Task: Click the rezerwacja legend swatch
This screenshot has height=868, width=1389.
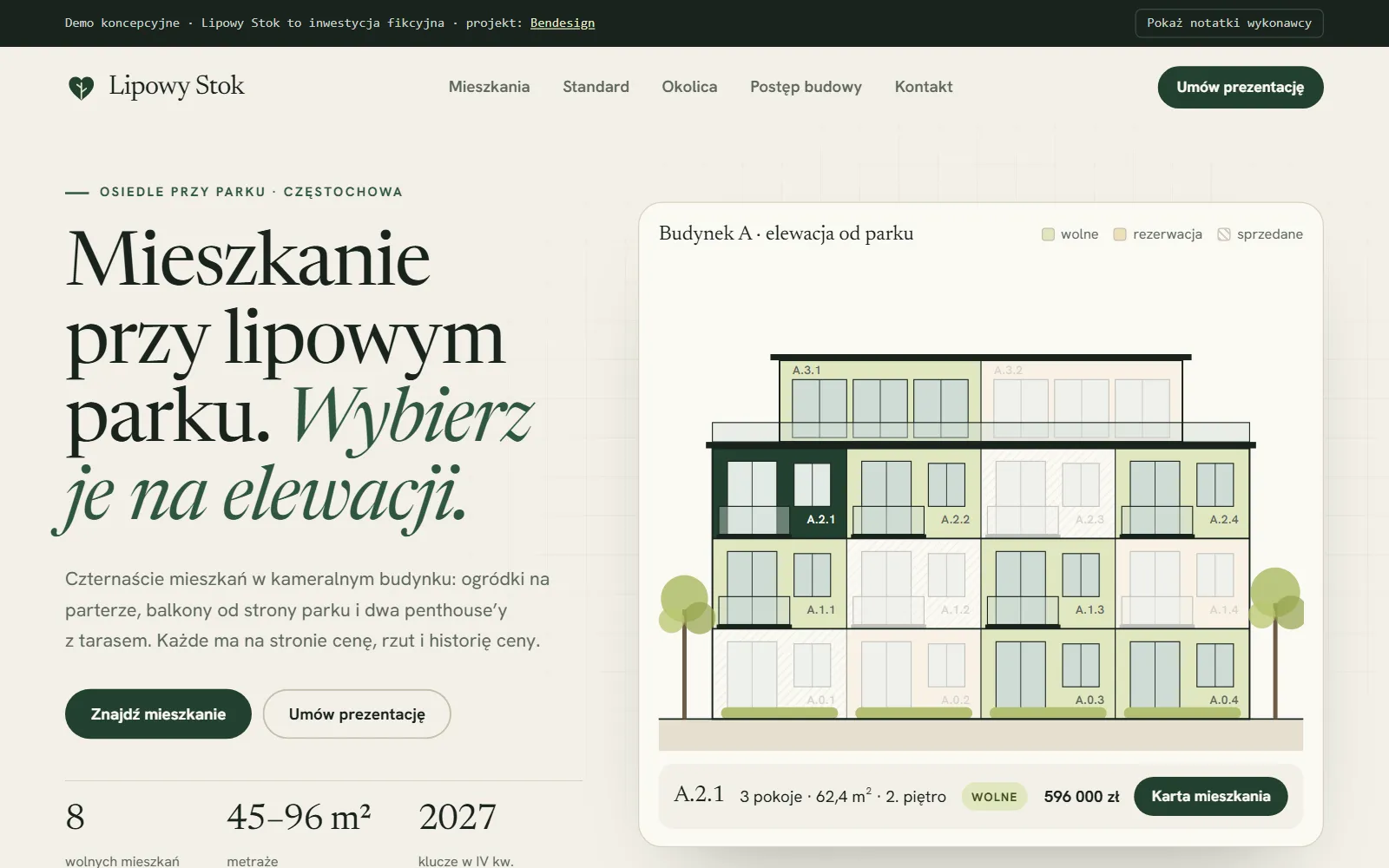Action: click(1120, 234)
